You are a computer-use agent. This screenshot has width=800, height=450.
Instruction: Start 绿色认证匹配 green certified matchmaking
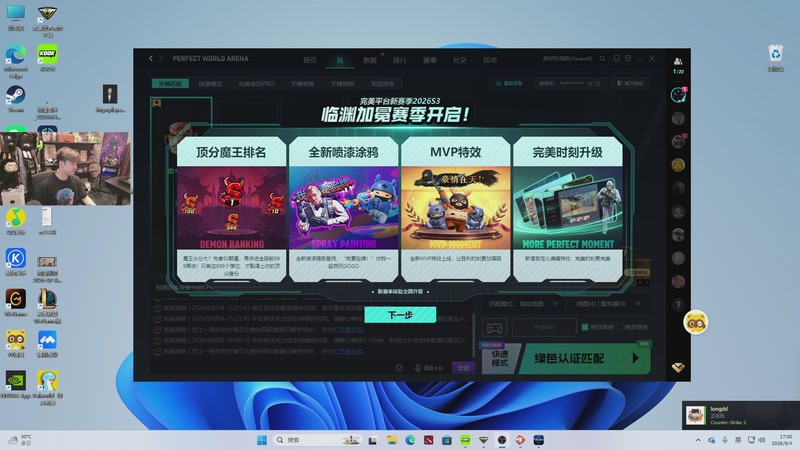point(584,359)
